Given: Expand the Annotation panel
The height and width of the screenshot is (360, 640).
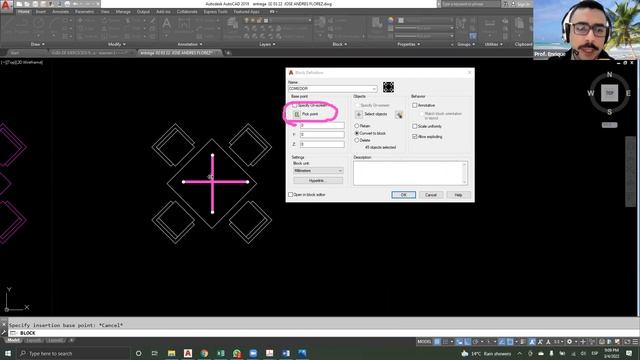Looking at the screenshot, I should [190, 44].
